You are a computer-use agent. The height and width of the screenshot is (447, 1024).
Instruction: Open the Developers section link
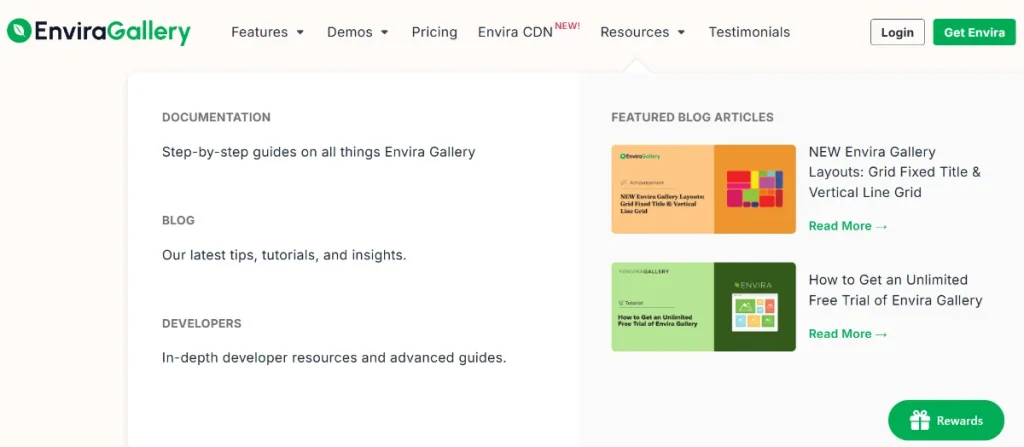(202, 323)
